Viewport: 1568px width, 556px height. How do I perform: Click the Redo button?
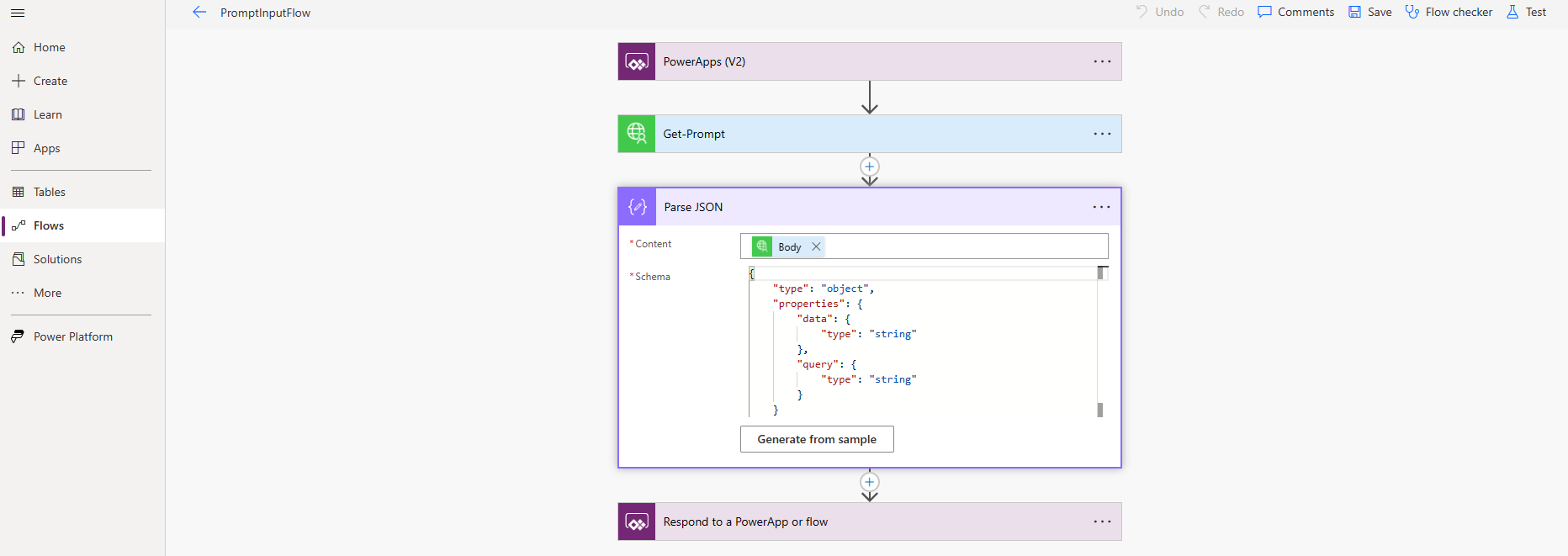1221,12
